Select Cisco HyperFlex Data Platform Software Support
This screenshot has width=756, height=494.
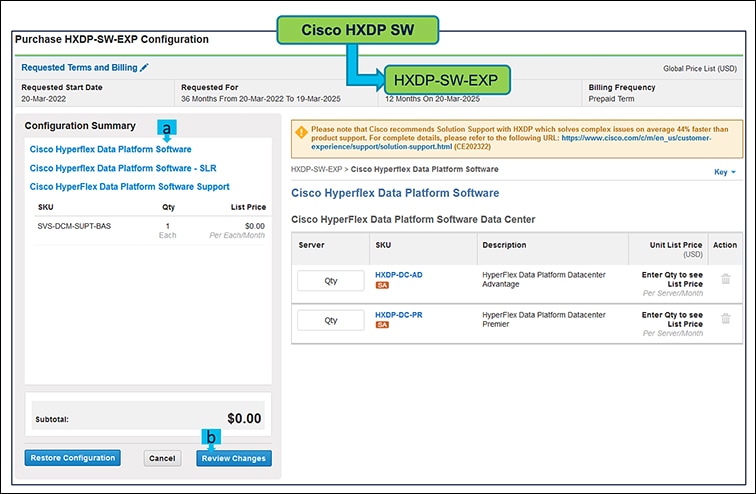(x=129, y=187)
